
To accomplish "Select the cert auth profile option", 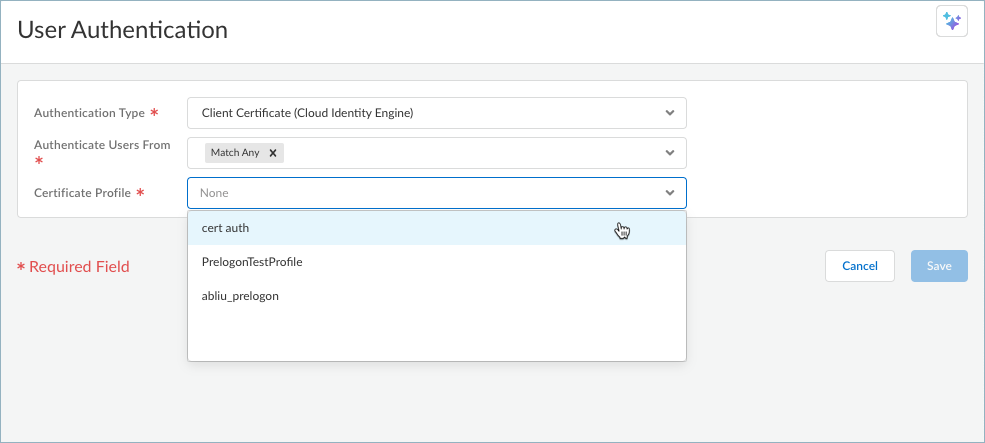I will [x=226, y=228].
